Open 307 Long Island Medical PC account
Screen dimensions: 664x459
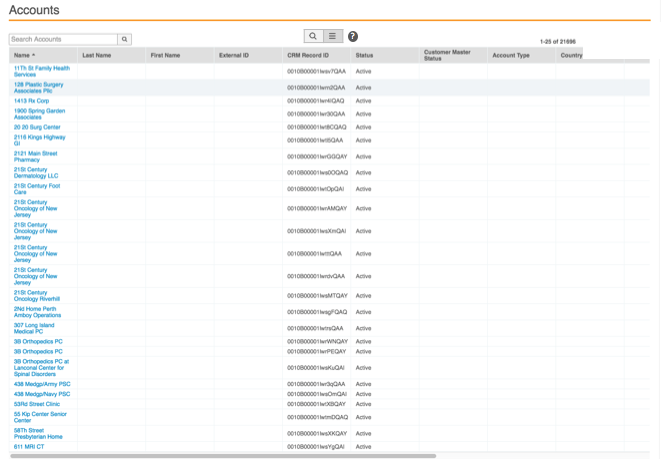click(x=34, y=328)
